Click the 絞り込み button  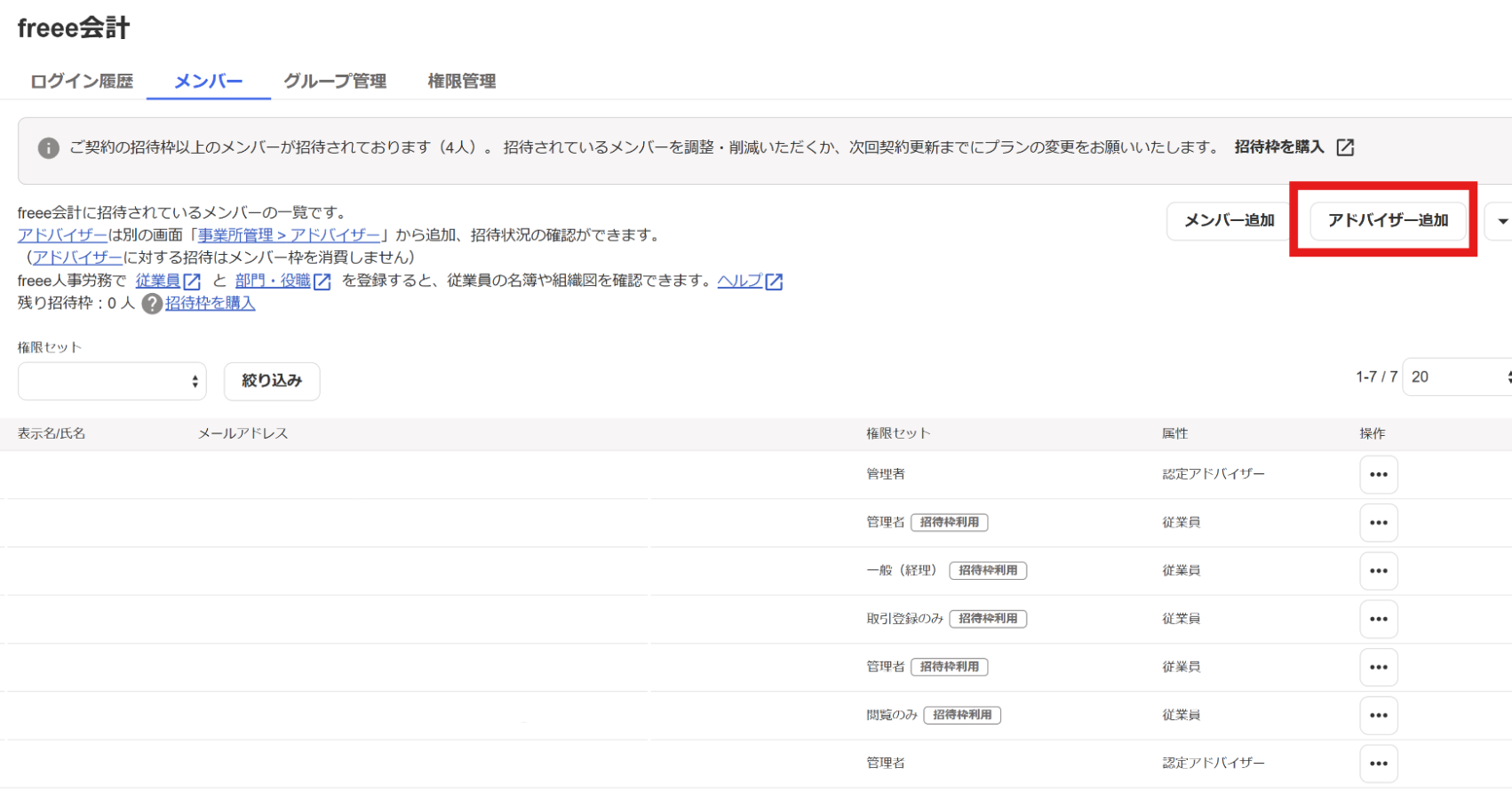(x=272, y=381)
